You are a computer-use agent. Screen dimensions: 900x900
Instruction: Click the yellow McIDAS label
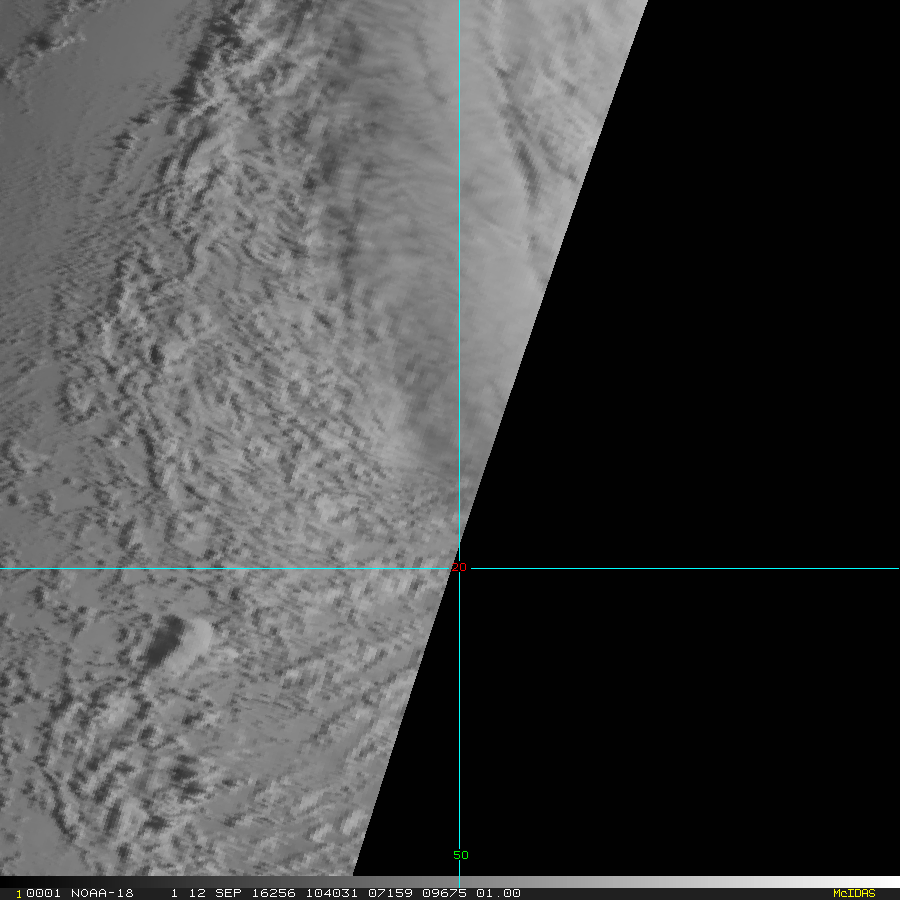pyautogui.click(x=853, y=893)
